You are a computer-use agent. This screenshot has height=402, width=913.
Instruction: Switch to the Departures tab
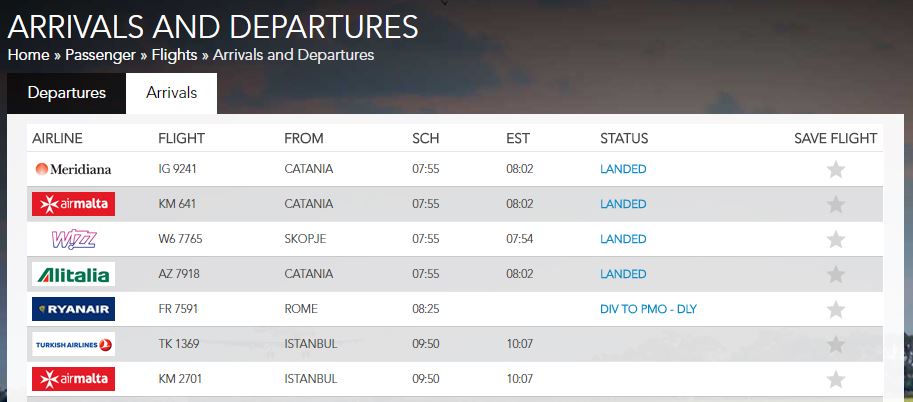[x=66, y=93]
